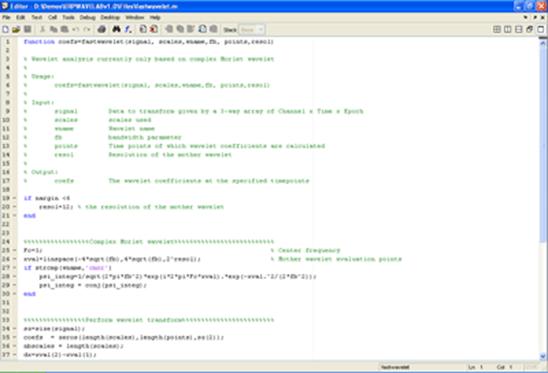Save the file with the disk icon
The height and width of the screenshot is (373, 548).
coord(27,29)
